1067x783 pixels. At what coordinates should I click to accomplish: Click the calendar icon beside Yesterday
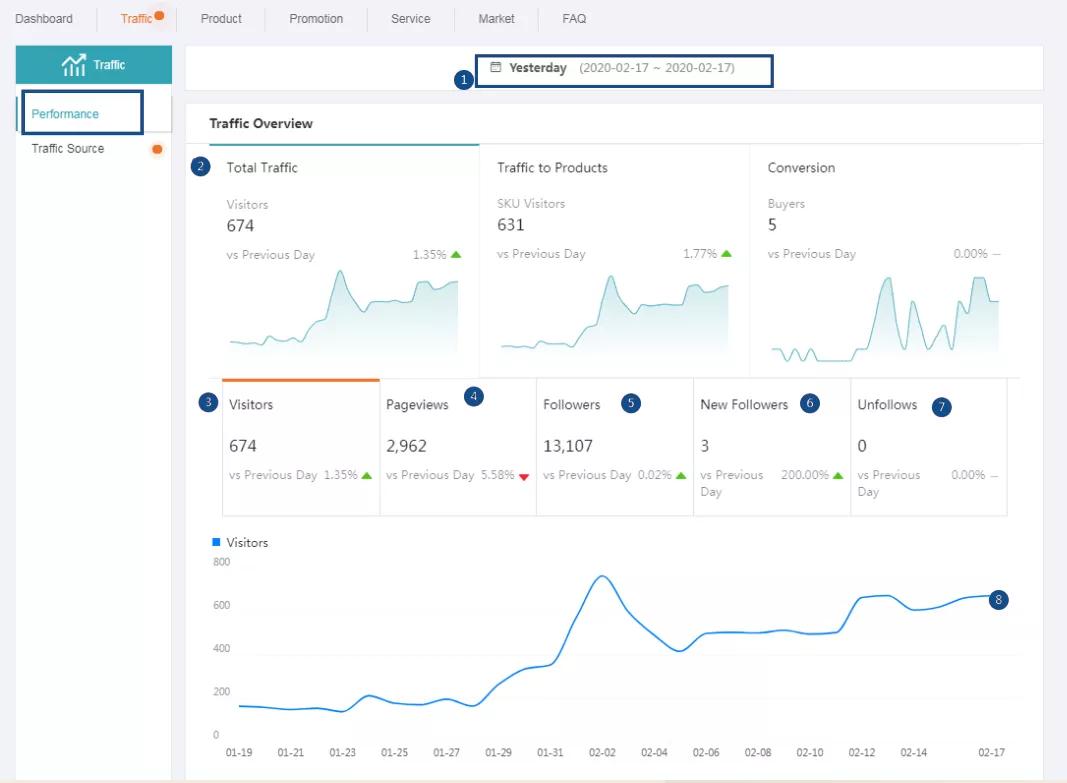[x=495, y=68]
